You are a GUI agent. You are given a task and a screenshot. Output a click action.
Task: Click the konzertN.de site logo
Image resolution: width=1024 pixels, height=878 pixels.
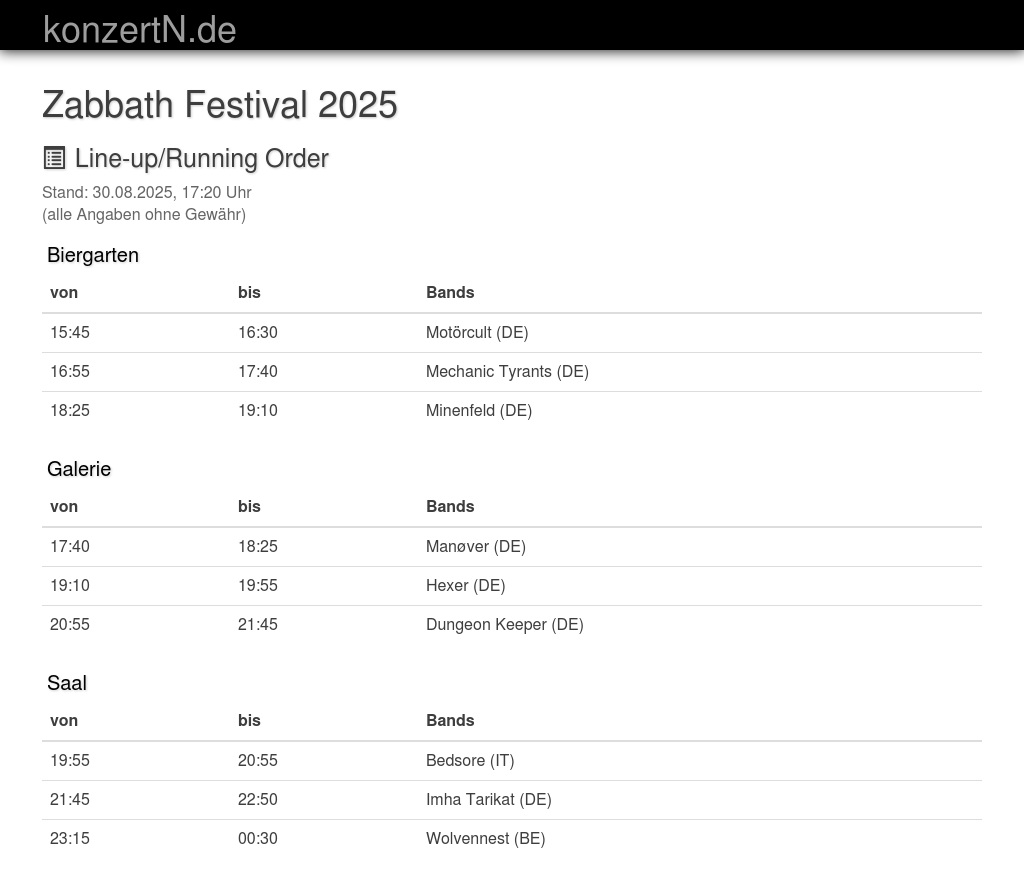(140, 30)
